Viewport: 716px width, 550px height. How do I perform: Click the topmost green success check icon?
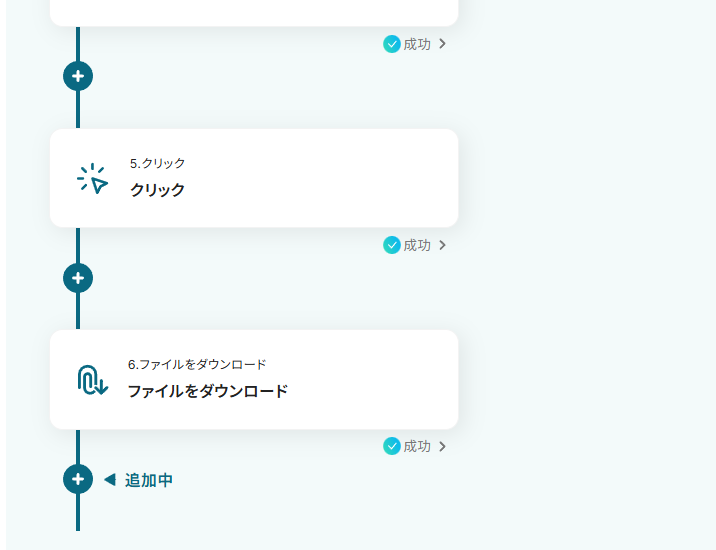pos(392,44)
